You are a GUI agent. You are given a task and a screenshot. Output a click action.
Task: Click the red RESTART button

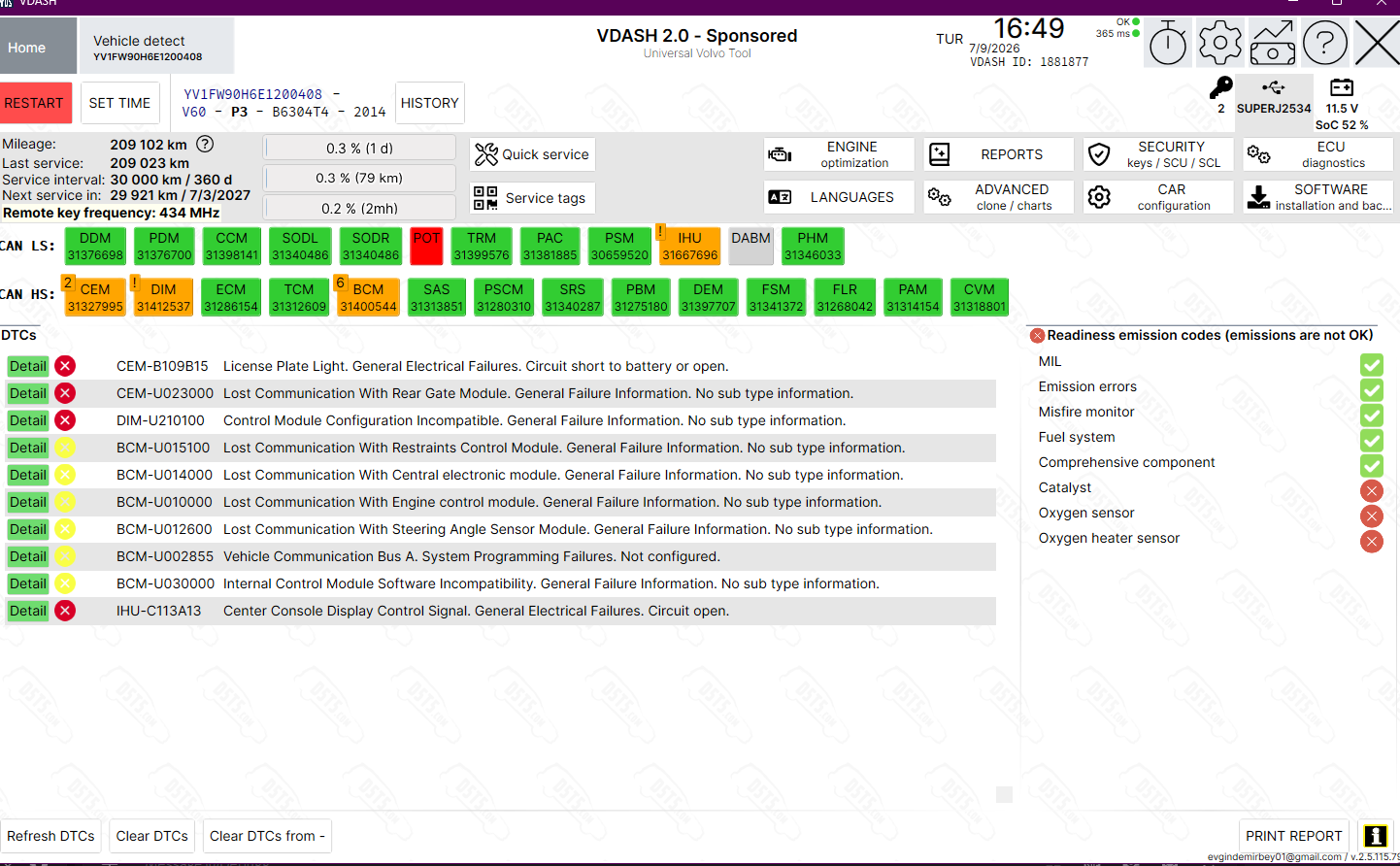click(x=35, y=103)
